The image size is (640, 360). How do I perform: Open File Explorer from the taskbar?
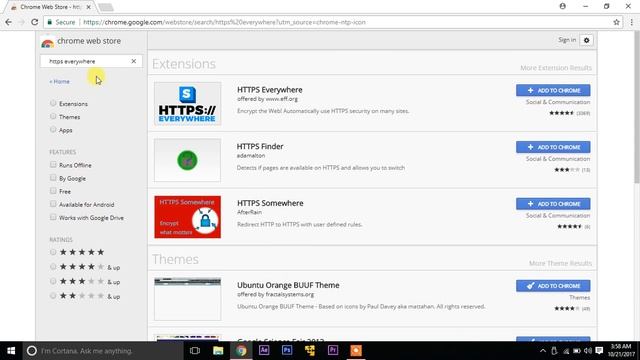(x=218, y=351)
